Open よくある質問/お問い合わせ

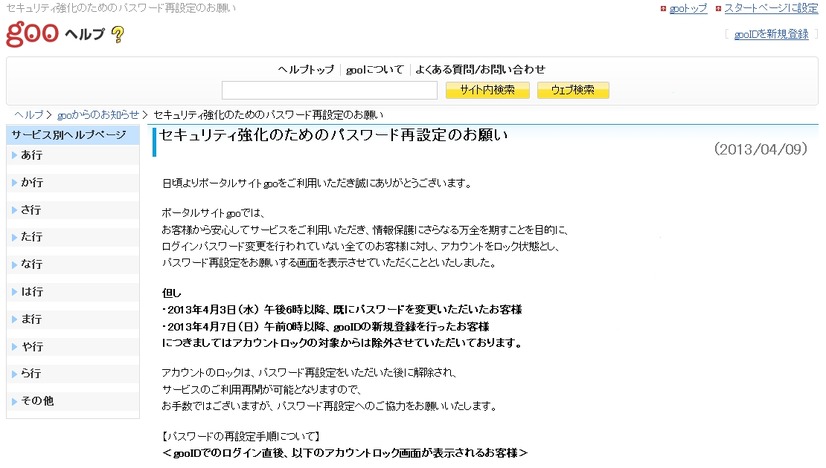(480, 70)
